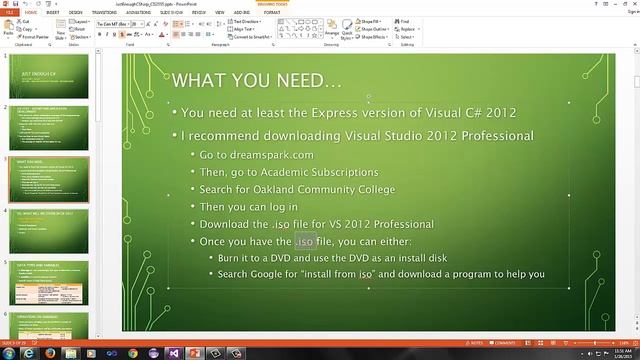Open the Align Text dropdown
The height and width of the screenshot is (360, 640).
[241, 29]
